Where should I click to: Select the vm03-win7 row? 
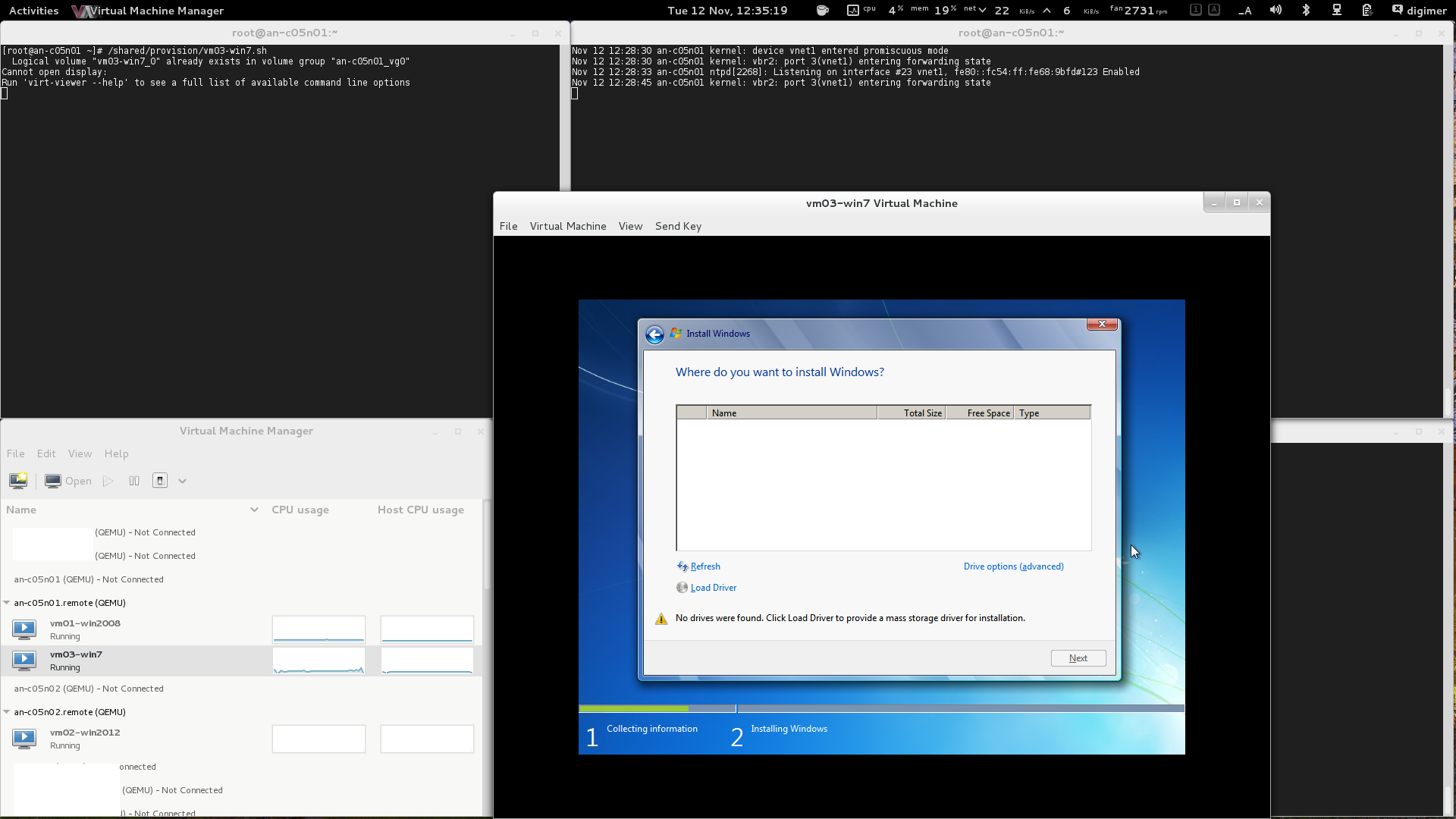(x=241, y=661)
